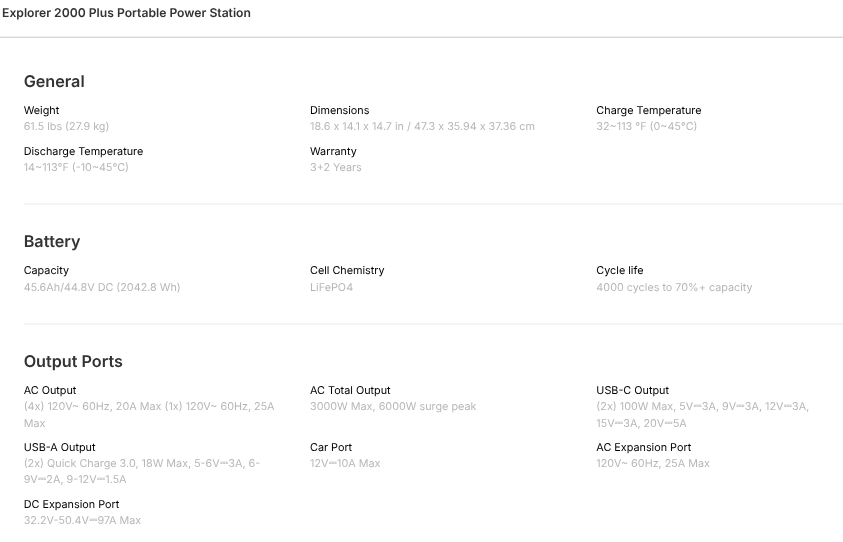Image resolution: width=843 pixels, height=542 pixels.
Task: Click the USB-C Output label
Action: [x=632, y=390]
